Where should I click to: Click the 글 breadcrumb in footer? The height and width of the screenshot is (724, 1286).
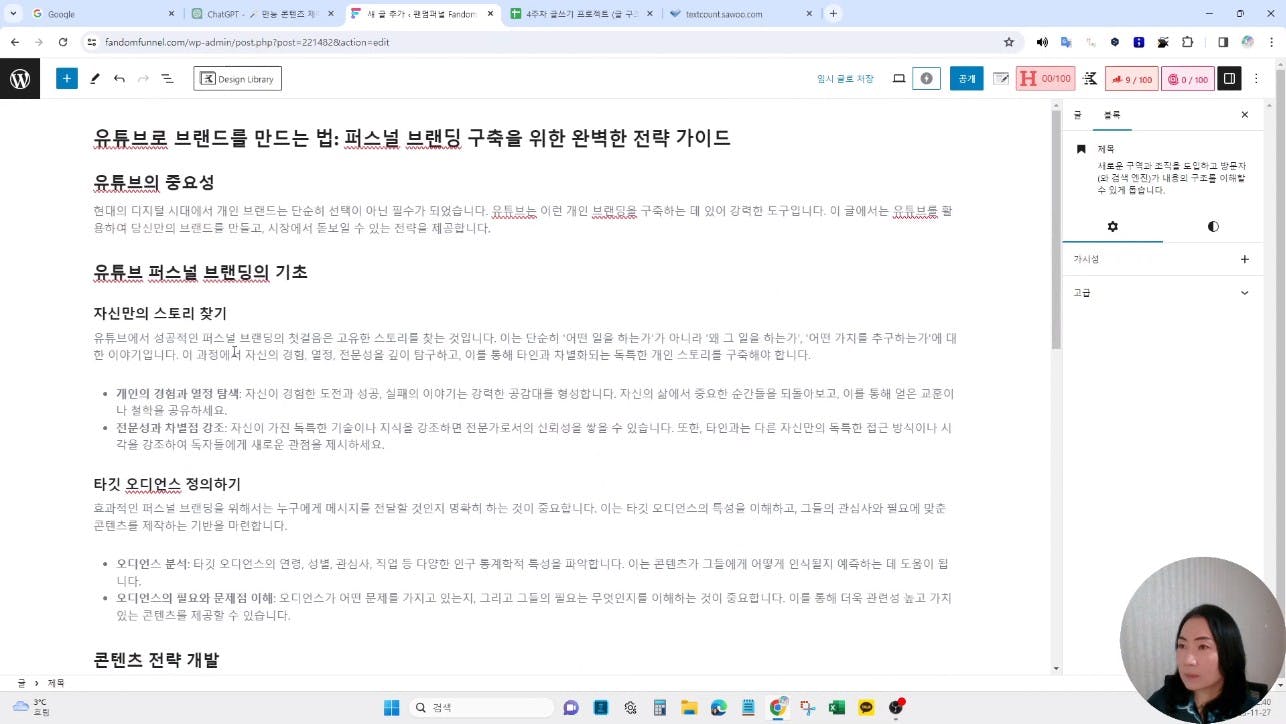21,683
